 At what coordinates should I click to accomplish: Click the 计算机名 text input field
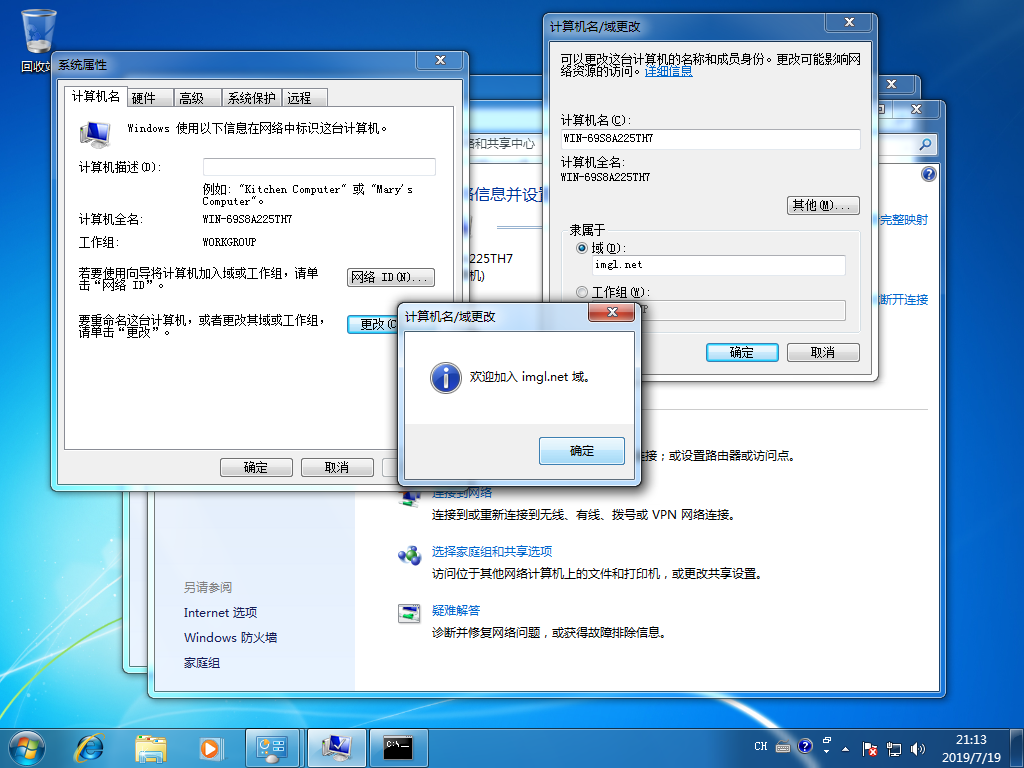pos(710,139)
